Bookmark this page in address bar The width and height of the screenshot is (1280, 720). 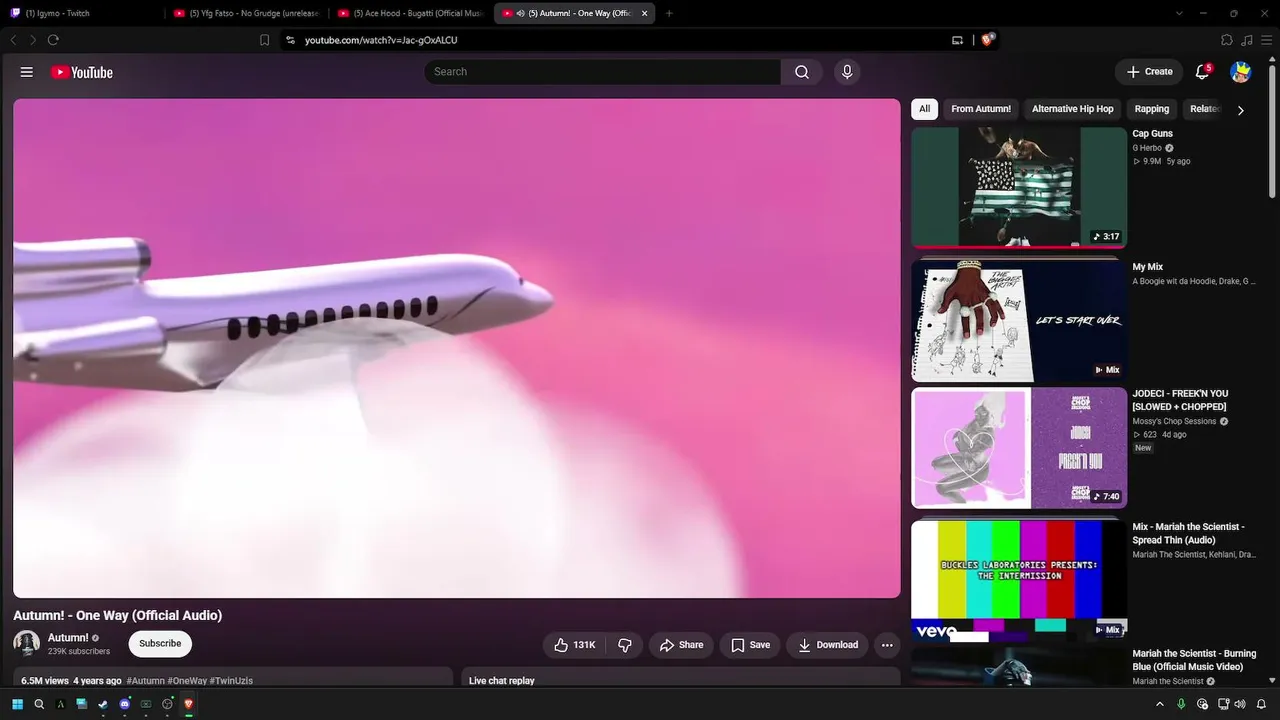click(x=264, y=40)
